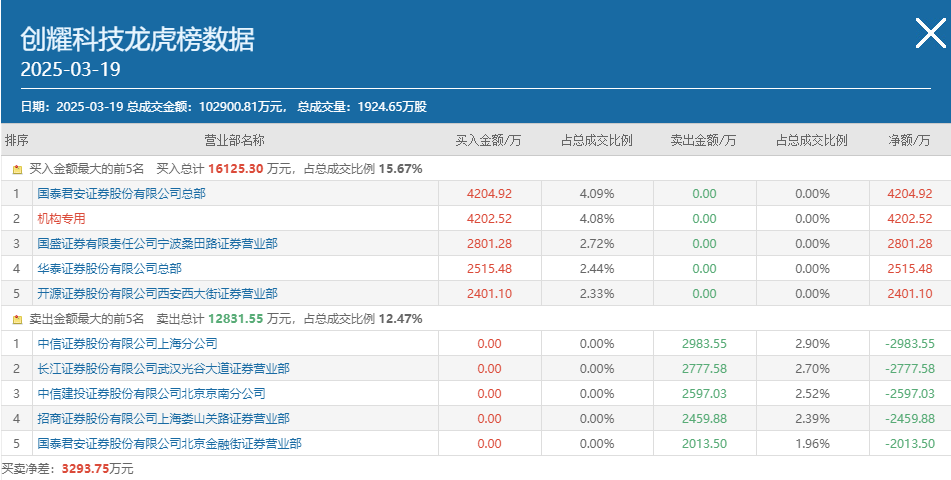The height and width of the screenshot is (480, 951).
Task: Click net amount -2983.55
Action: (x=910, y=343)
